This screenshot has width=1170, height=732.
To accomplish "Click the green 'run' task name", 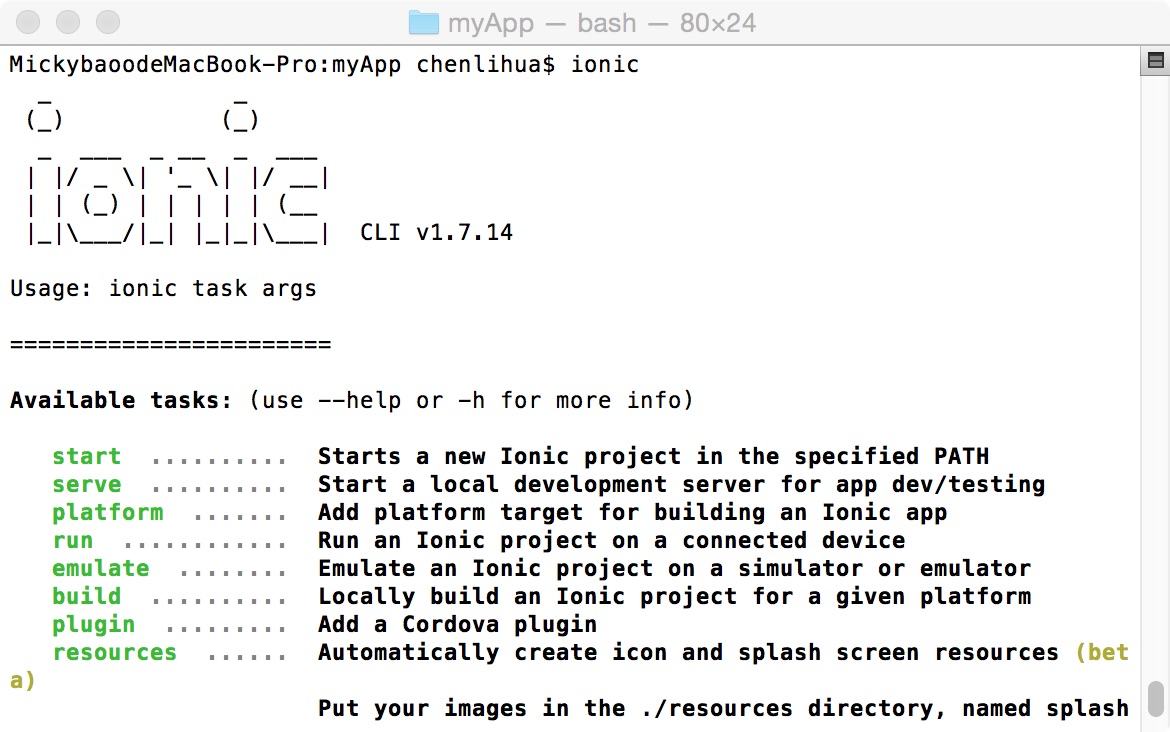I will [x=72, y=540].
